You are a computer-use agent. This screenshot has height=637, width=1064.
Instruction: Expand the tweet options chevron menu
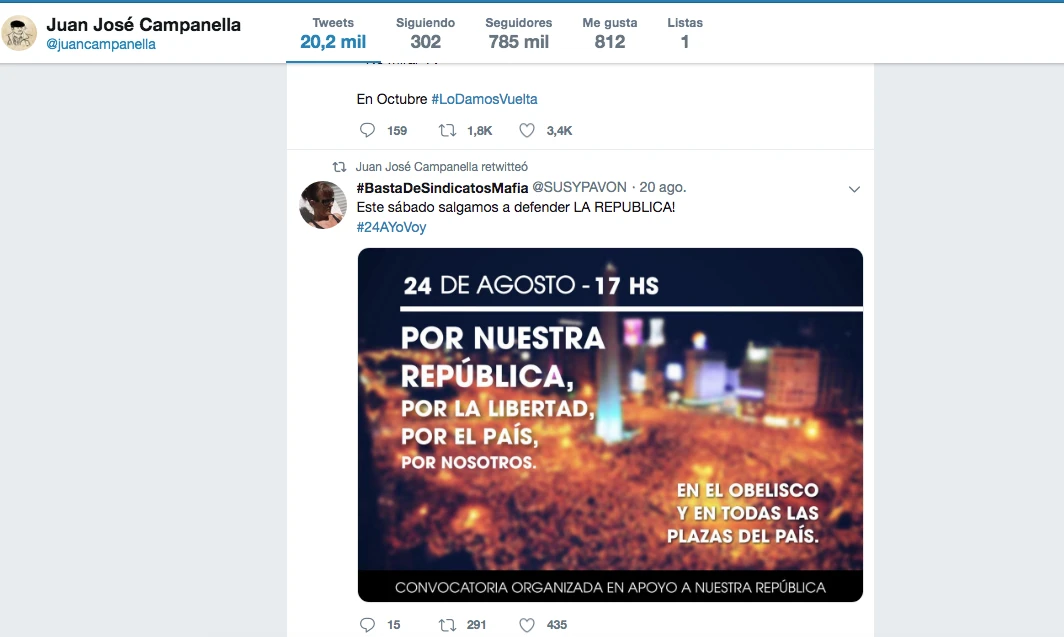[854, 189]
